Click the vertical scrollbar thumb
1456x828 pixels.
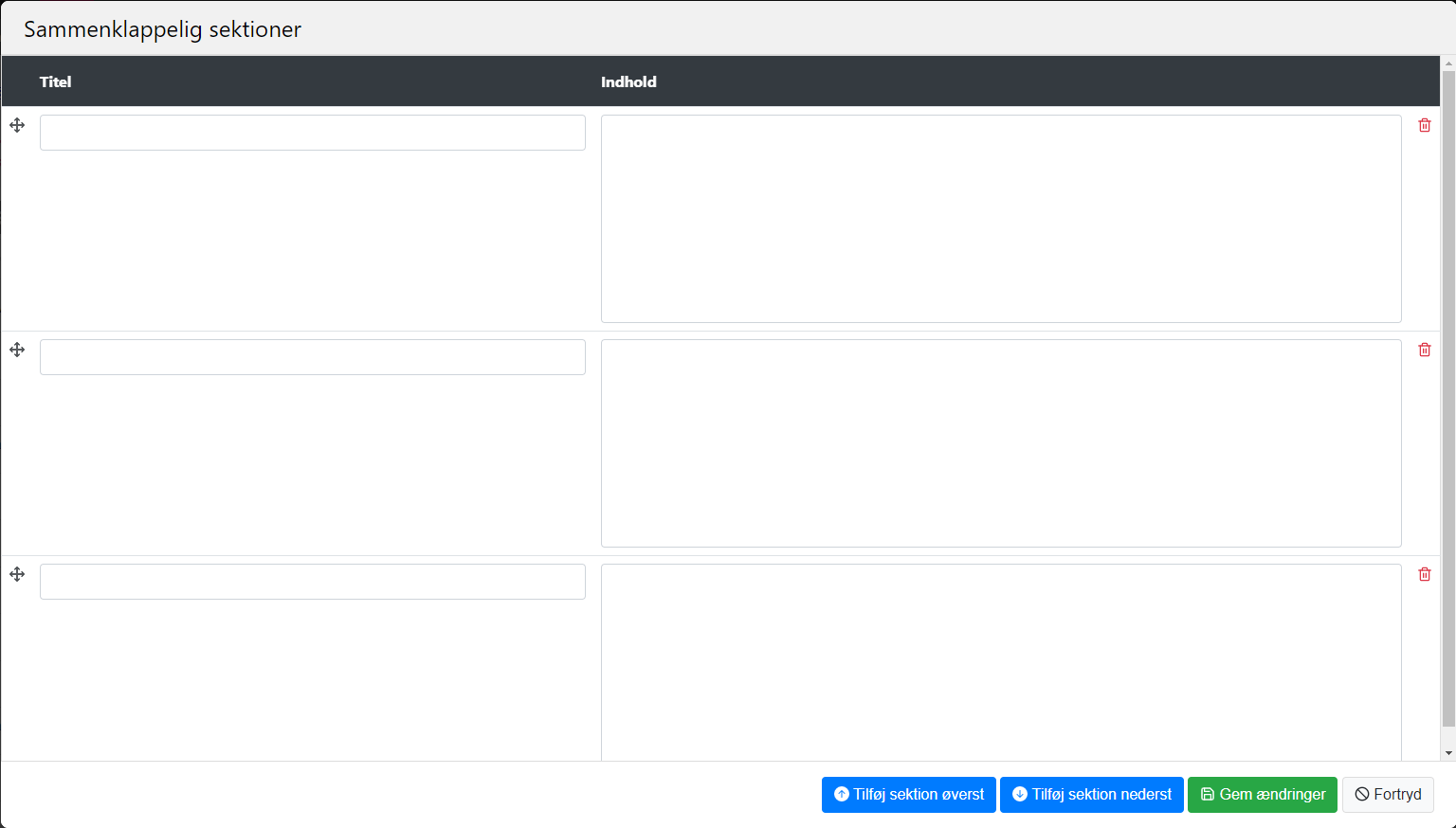click(x=1447, y=398)
